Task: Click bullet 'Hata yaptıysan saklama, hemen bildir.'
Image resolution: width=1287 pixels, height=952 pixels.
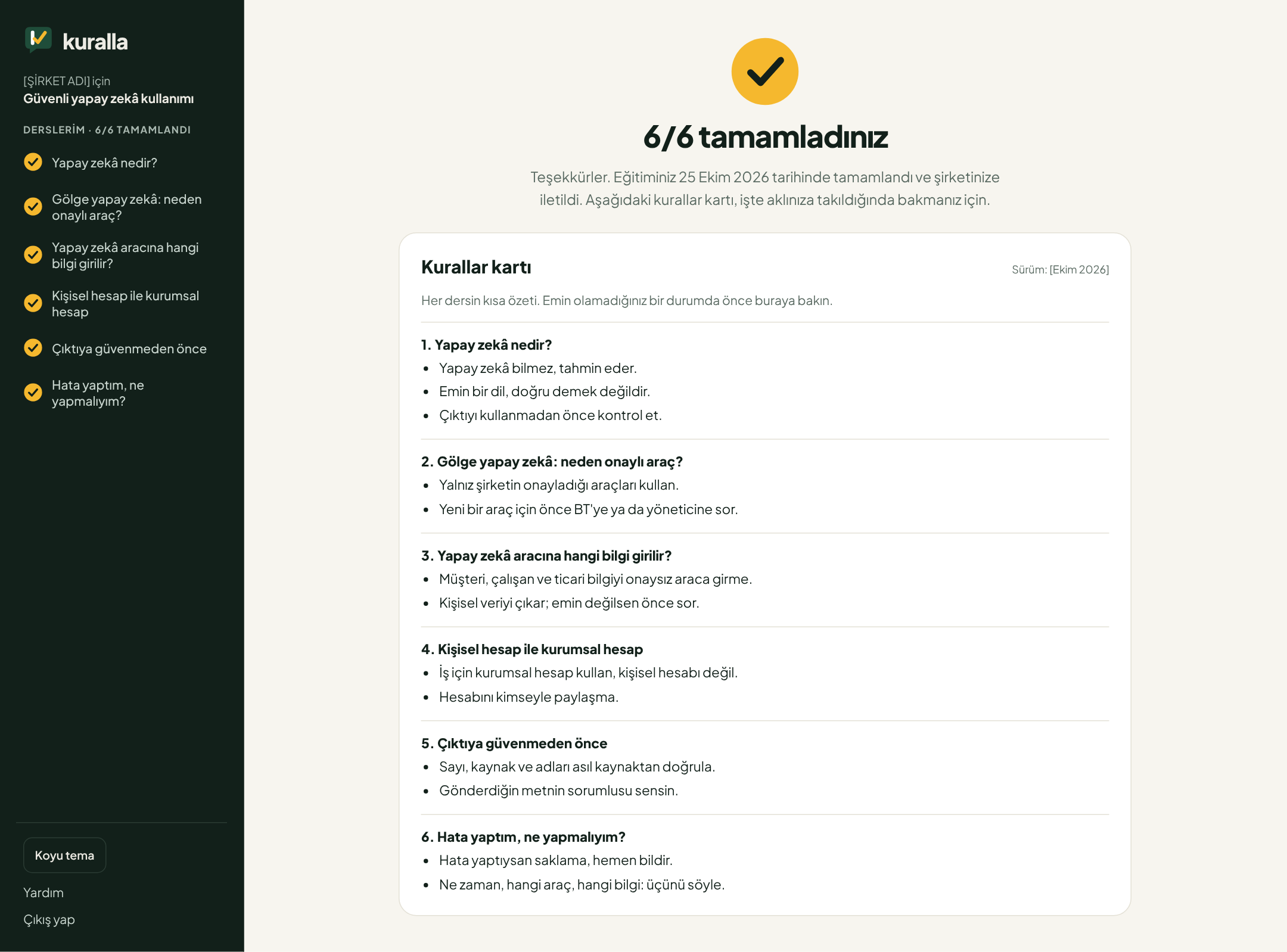Action: 556,860
